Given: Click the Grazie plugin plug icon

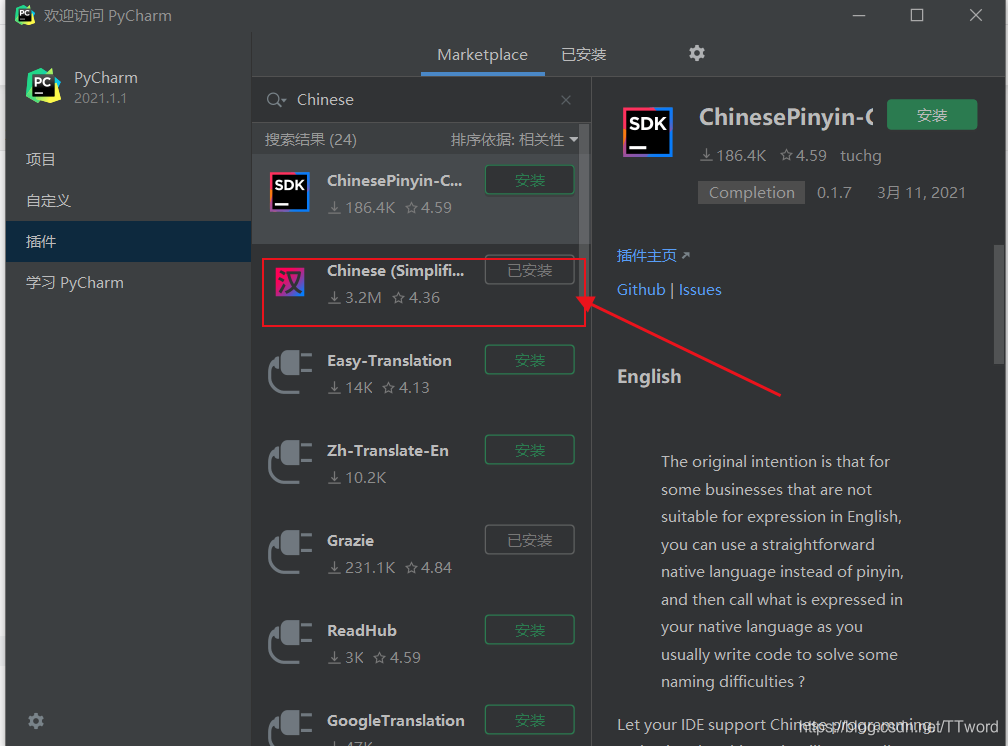Looking at the screenshot, I should click(x=290, y=552).
